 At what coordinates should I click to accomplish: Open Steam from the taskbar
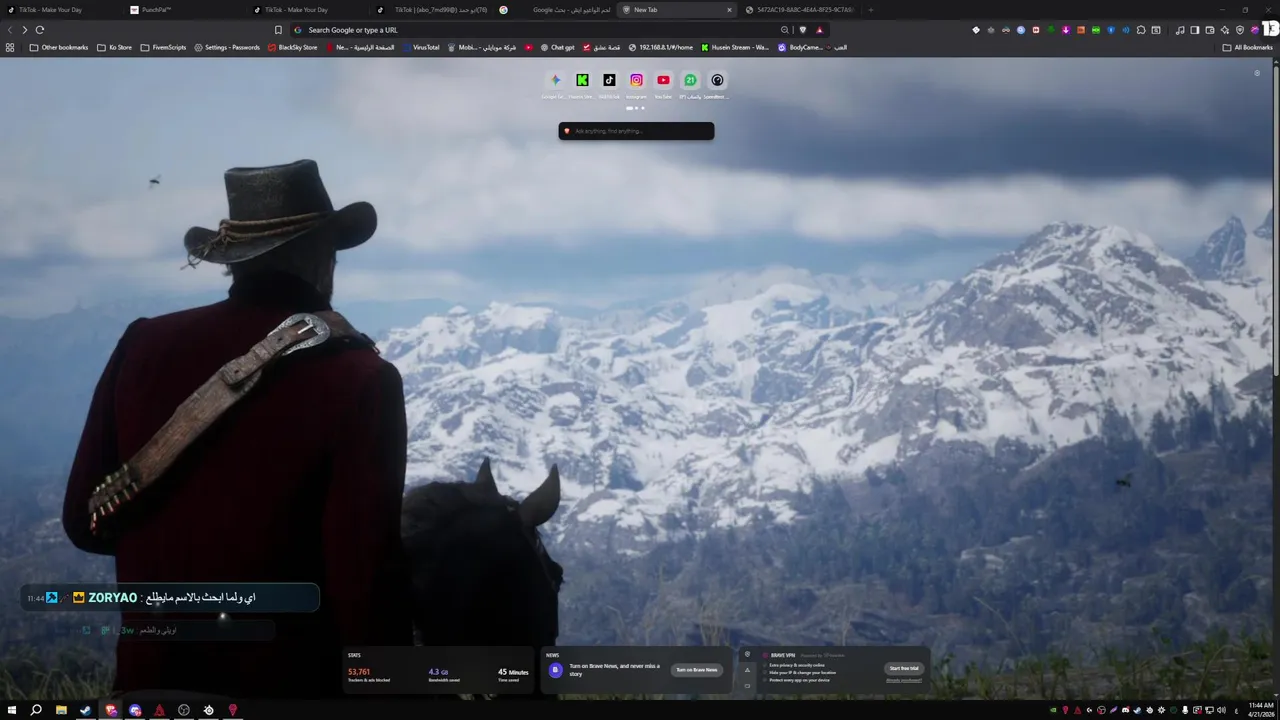(x=86, y=710)
